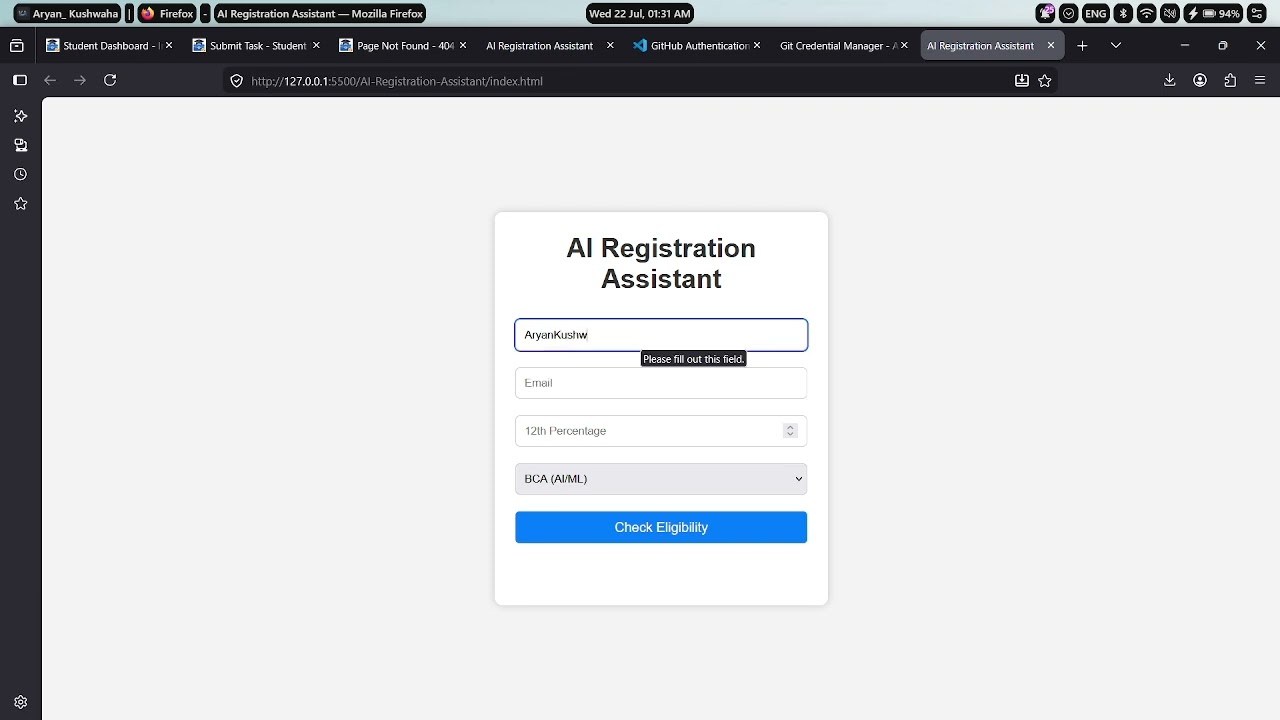
Task: Click the Check Eligibility button
Action: [661, 527]
